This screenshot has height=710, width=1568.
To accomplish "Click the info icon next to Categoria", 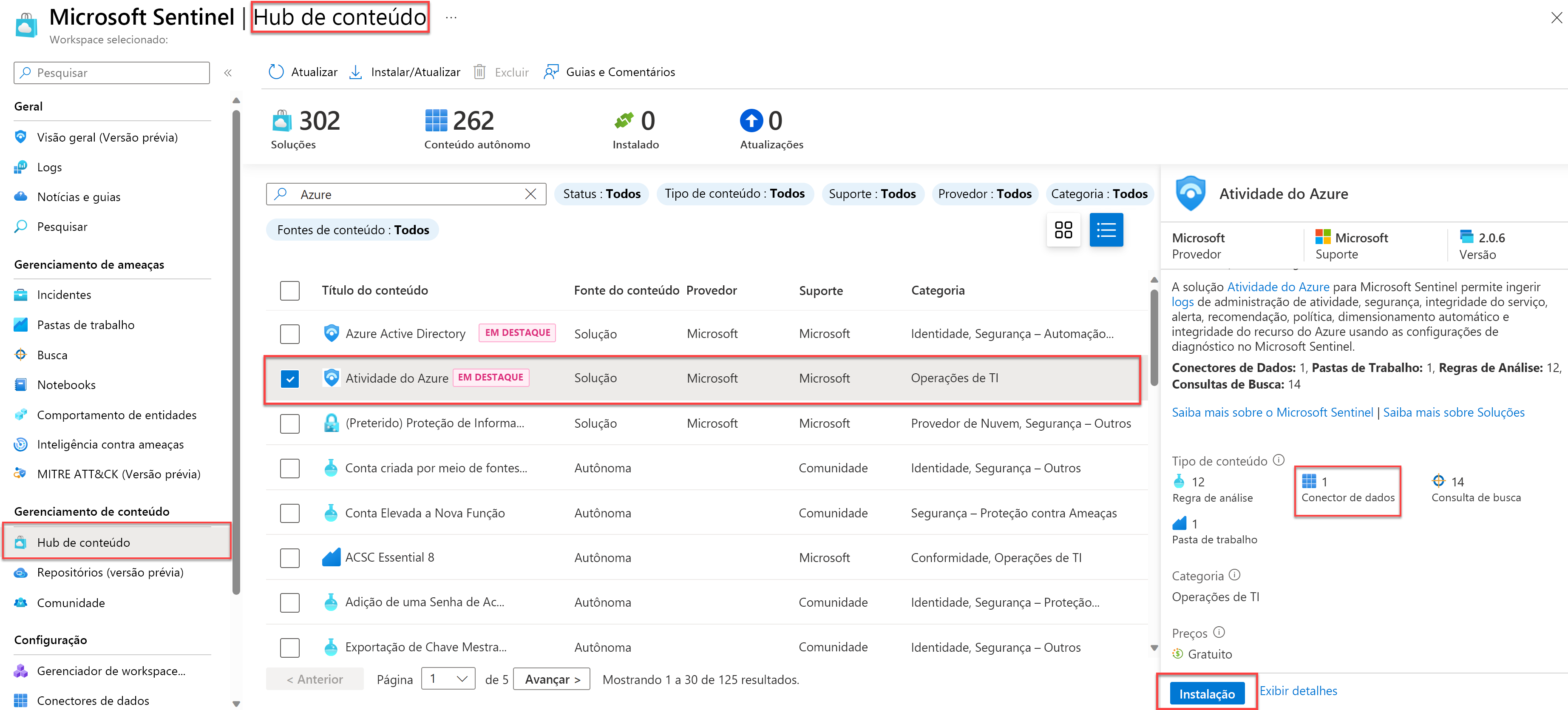I will [x=1234, y=574].
